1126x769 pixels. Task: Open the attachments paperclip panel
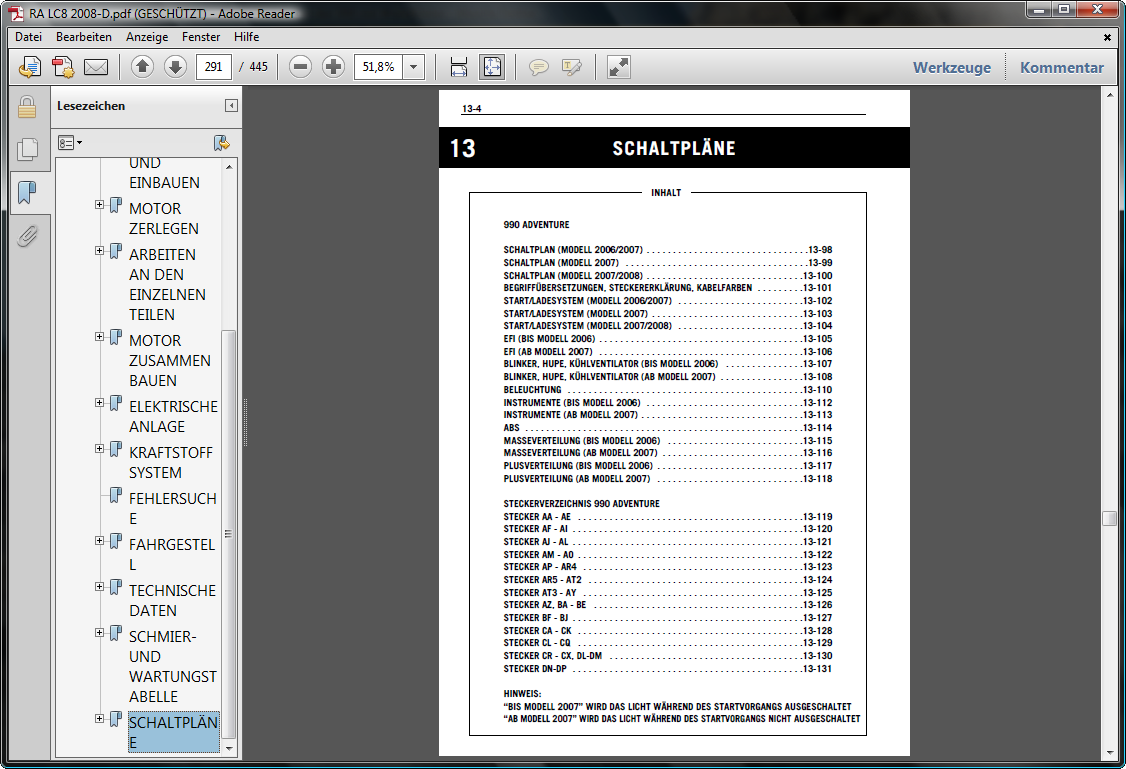27,236
